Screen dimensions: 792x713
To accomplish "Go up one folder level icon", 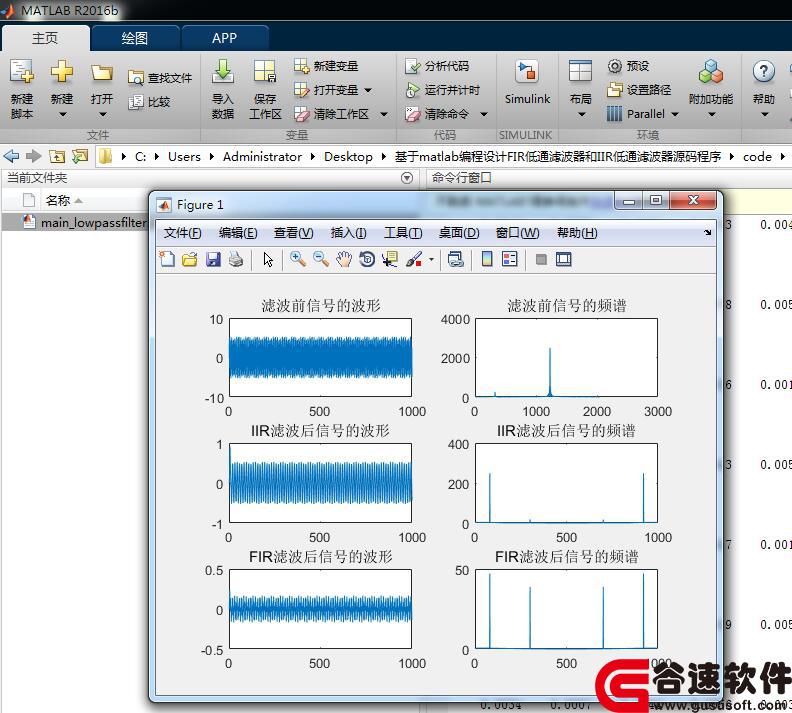I will [57, 157].
